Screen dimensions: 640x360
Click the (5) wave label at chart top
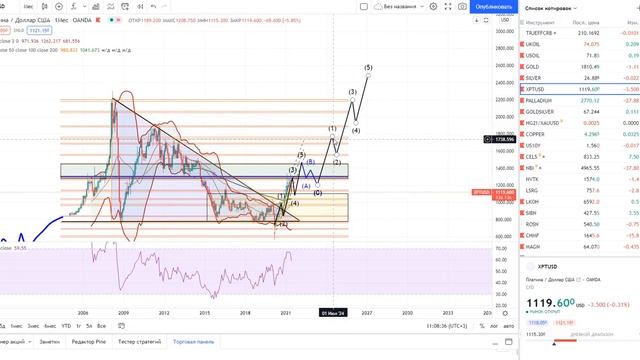[368, 68]
